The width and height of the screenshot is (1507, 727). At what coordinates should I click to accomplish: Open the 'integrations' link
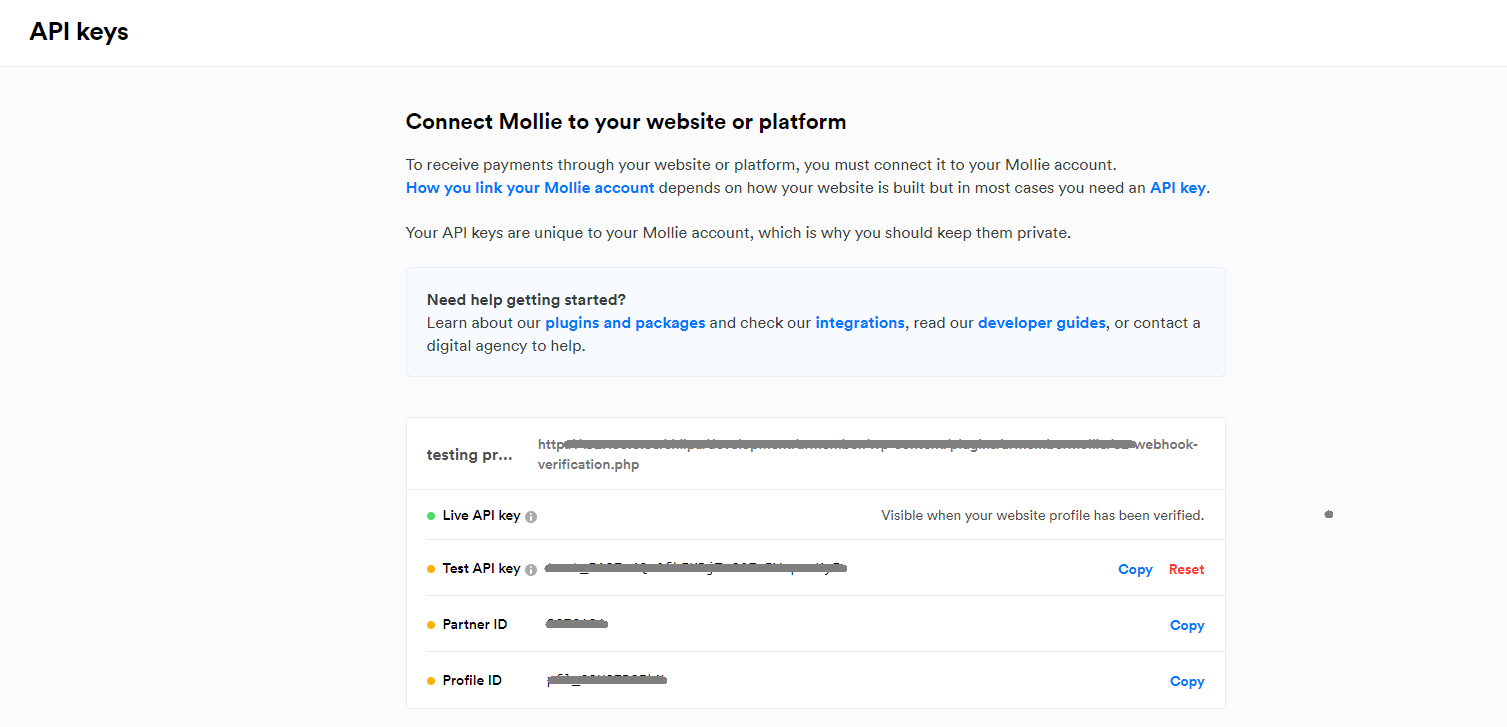point(860,323)
